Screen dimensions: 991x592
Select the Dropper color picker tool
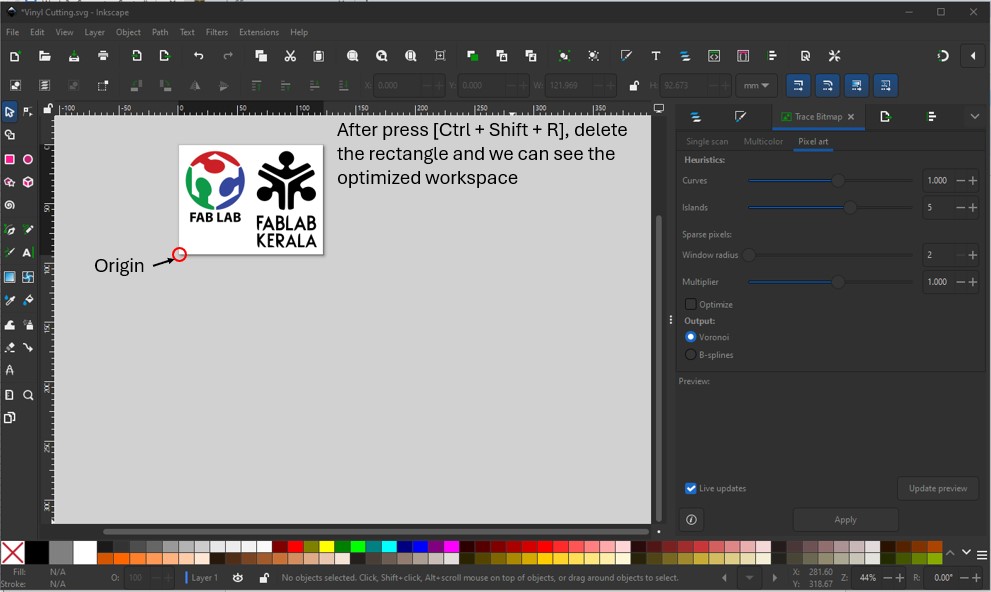click(x=9, y=300)
